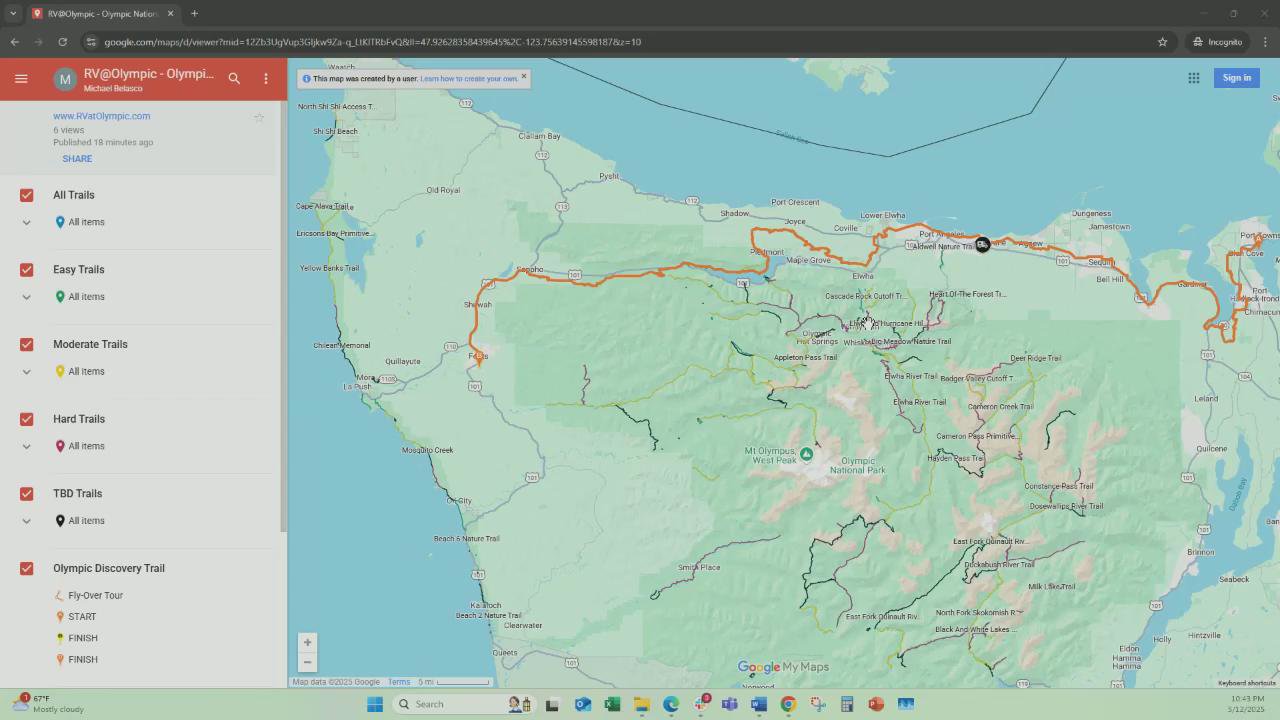This screenshot has width=1280, height=720.
Task: Go back to the previous page
Action: (x=15, y=42)
